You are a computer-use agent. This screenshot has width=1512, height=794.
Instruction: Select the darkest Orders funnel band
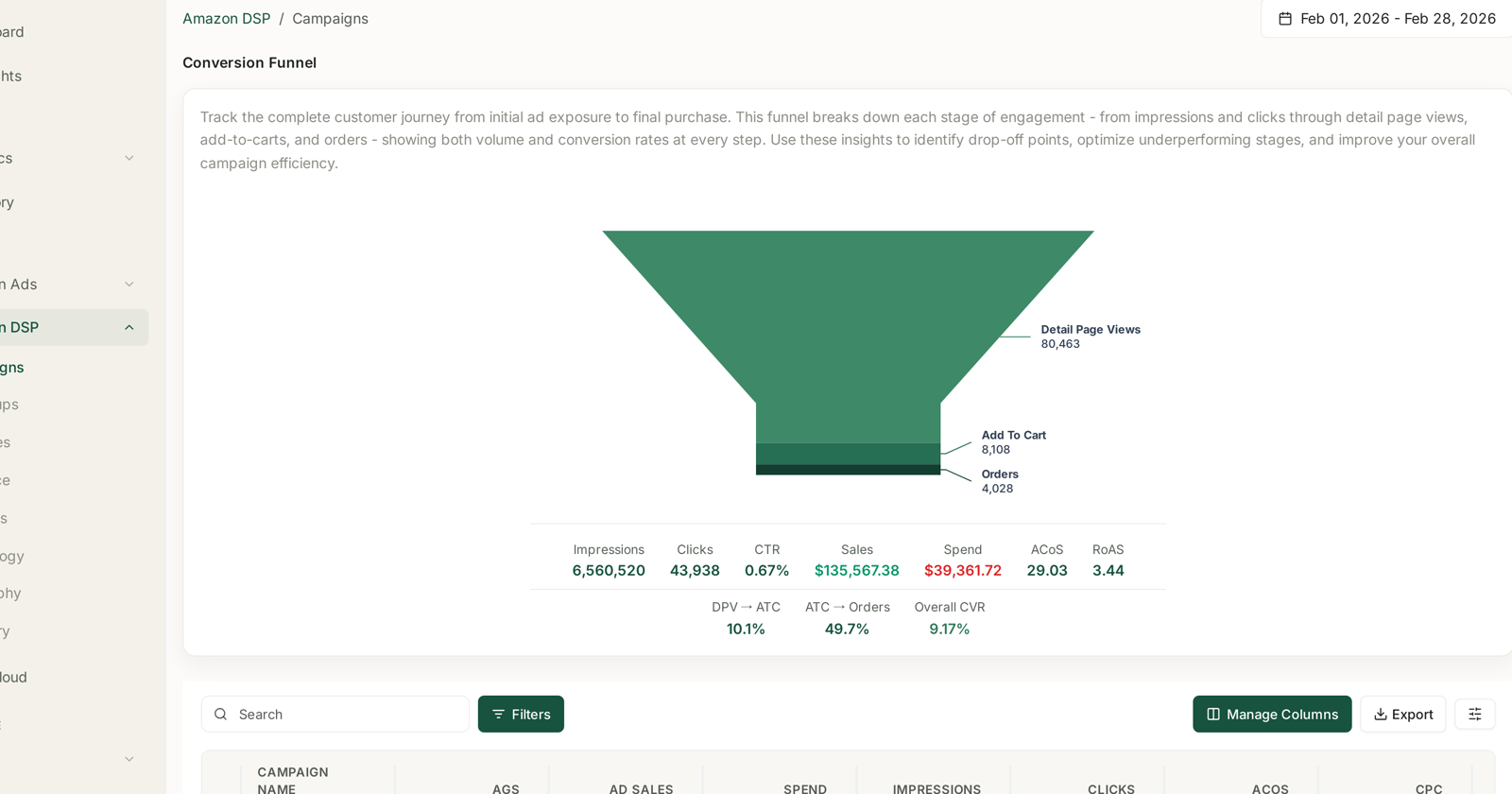(x=848, y=470)
